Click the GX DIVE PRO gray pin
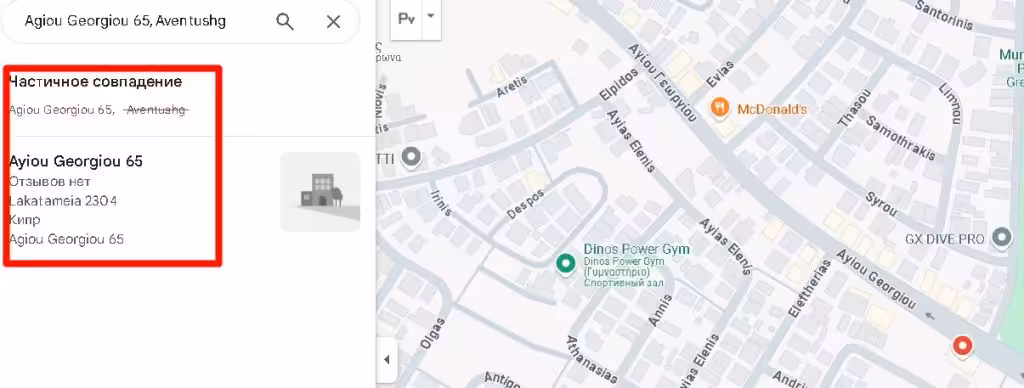The width and height of the screenshot is (1024, 388). [1001, 238]
